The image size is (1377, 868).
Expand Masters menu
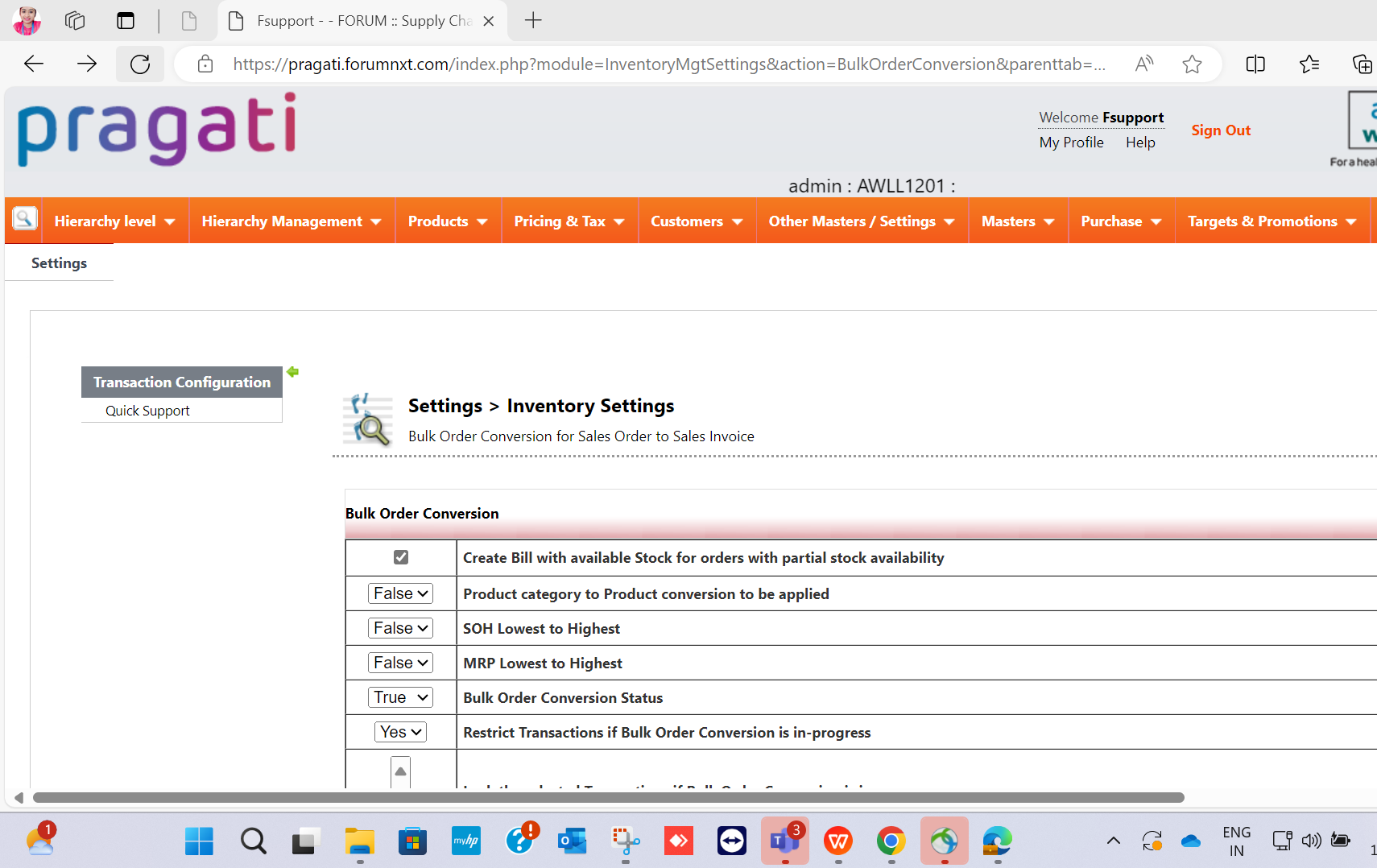click(x=1018, y=221)
